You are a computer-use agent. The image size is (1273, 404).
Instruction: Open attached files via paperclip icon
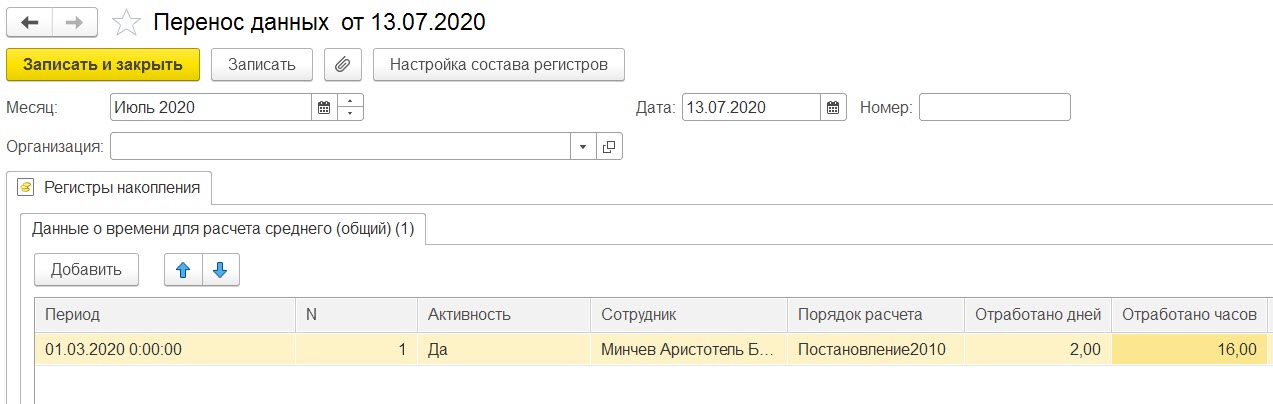tap(343, 64)
